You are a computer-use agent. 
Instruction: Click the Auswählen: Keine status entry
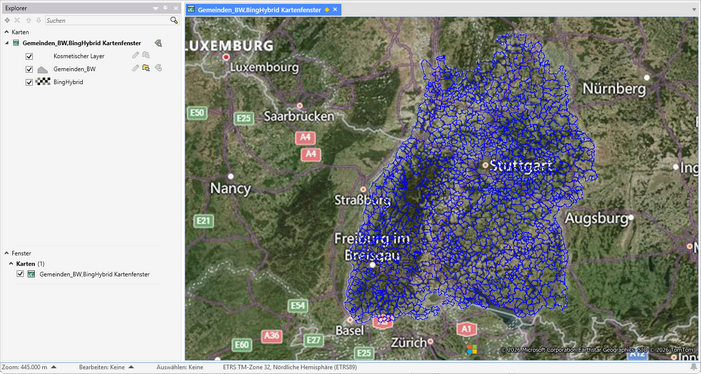[x=180, y=367]
